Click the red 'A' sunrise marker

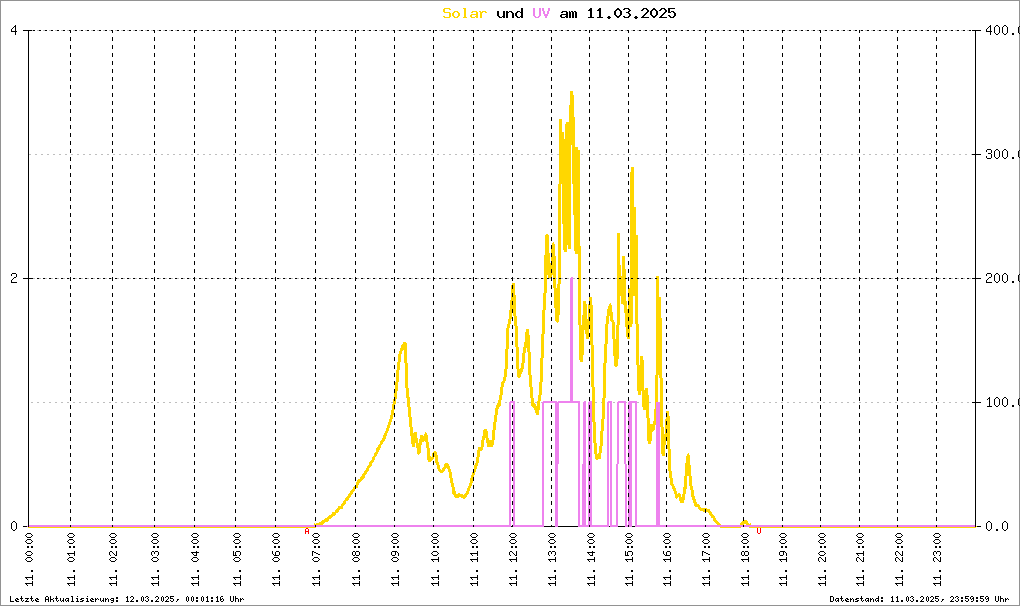307,531
